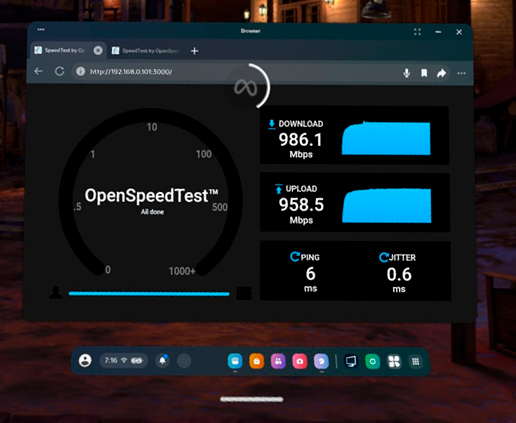Open the four-square app icon in dock

pyautogui.click(x=394, y=361)
